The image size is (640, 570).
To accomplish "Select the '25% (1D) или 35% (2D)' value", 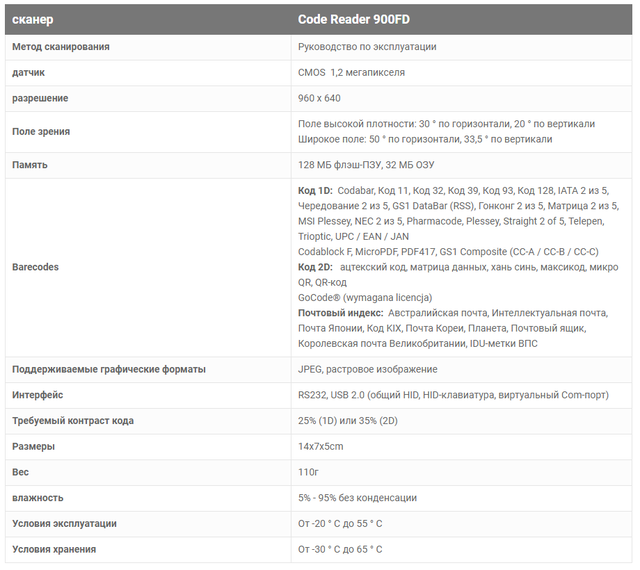I will click(x=353, y=420).
